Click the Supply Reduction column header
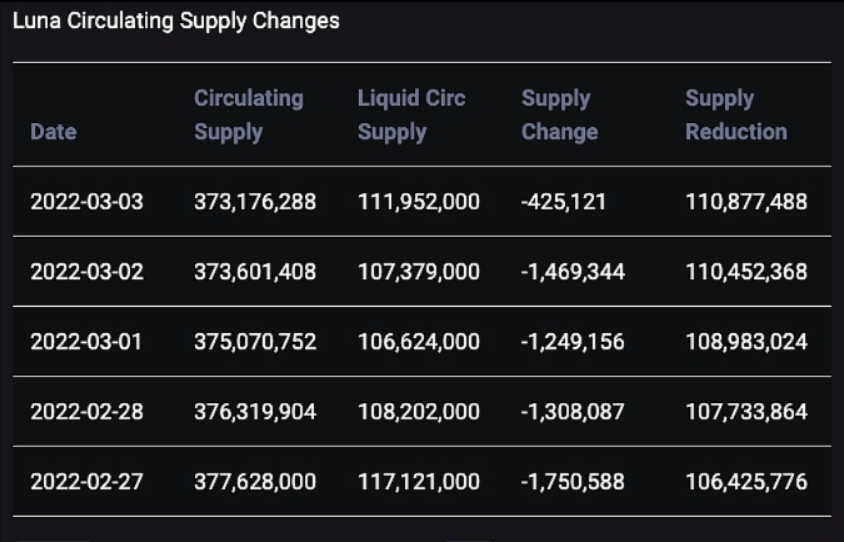The height and width of the screenshot is (542, 844). [x=735, y=115]
